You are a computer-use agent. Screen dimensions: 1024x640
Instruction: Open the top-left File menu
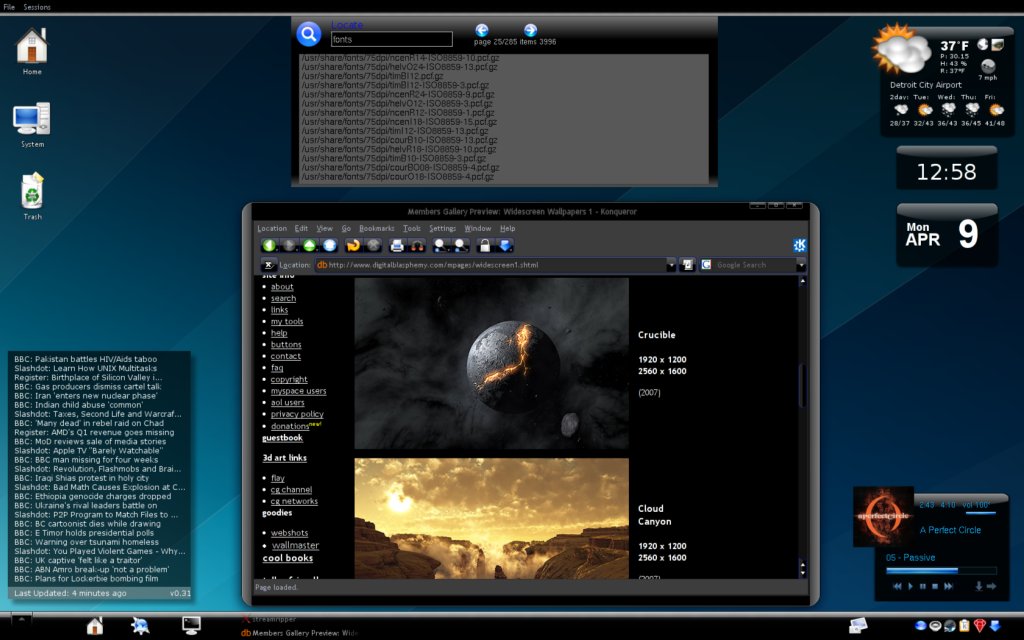(8, 7)
